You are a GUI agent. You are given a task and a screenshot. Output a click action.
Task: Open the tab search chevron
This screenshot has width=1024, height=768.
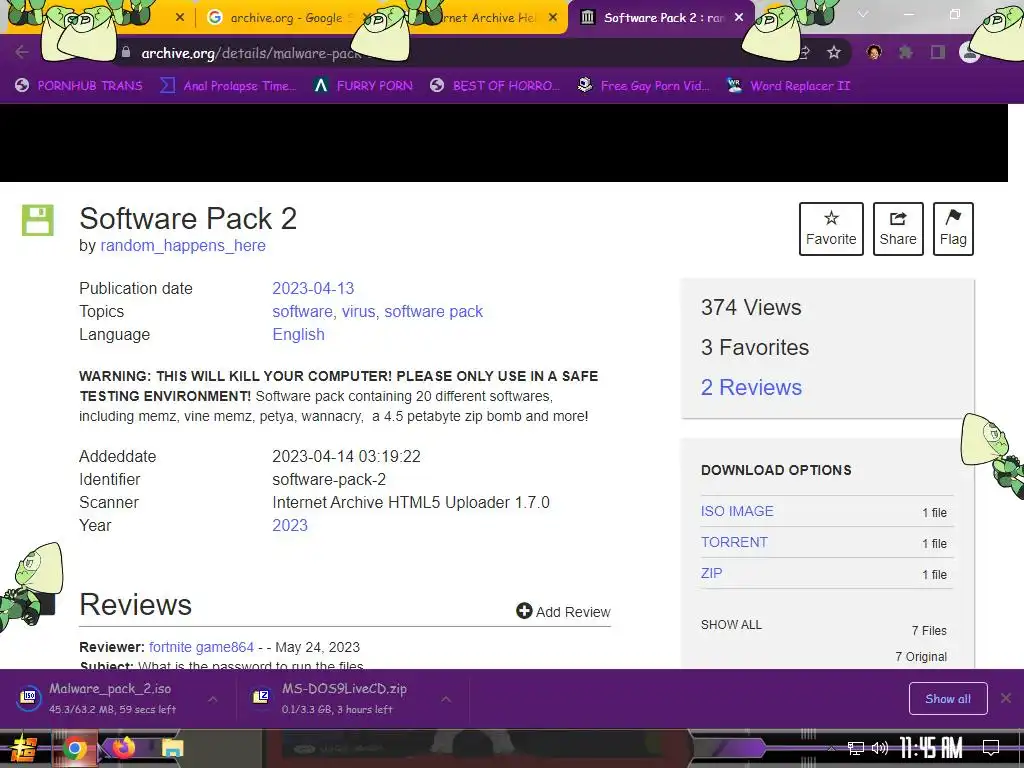[863, 14]
